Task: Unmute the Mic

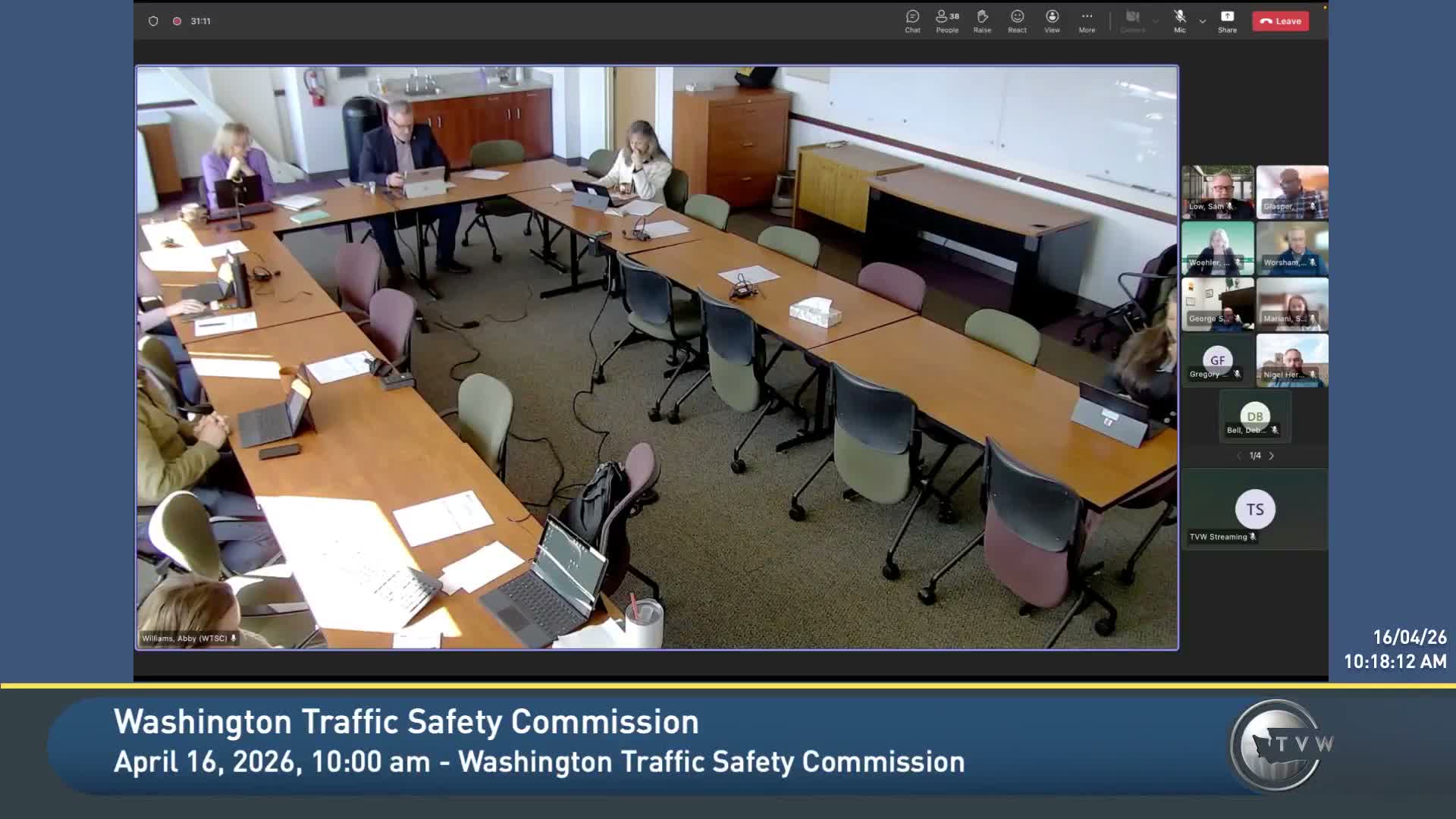Action: (x=1180, y=21)
